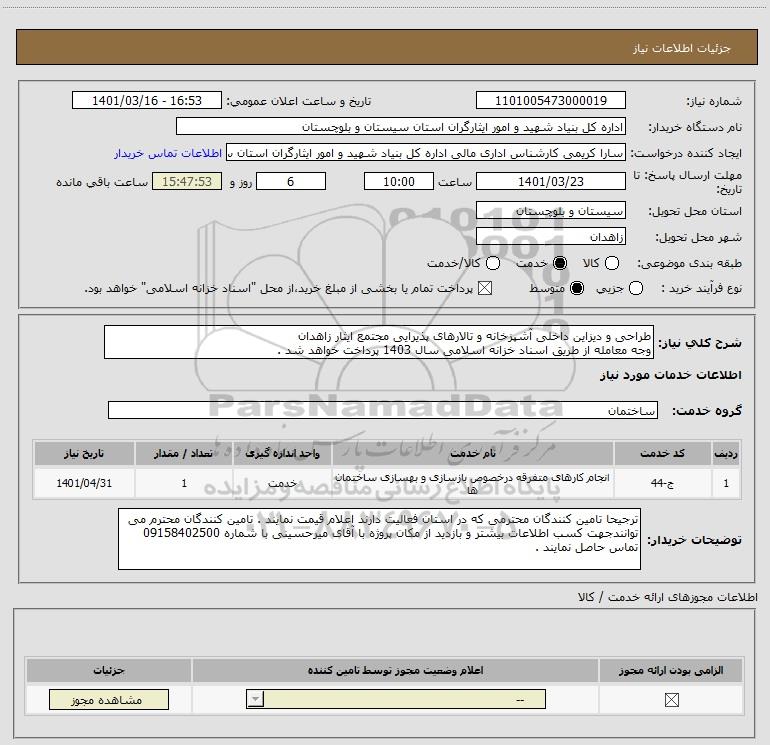Click the ردیف column header
Viewport: 770px width, 745px height.
tap(726, 453)
